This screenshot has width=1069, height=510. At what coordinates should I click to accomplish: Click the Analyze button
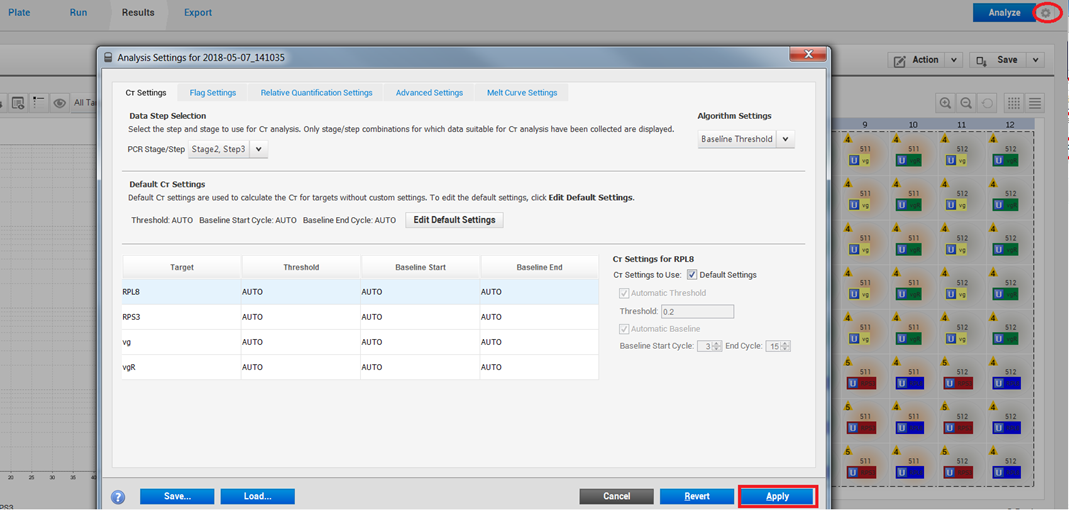(x=1005, y=12)
